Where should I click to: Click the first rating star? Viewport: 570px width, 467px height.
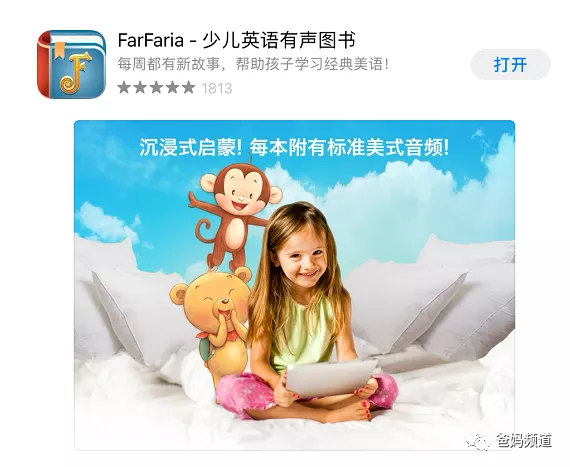coord(124,88)
